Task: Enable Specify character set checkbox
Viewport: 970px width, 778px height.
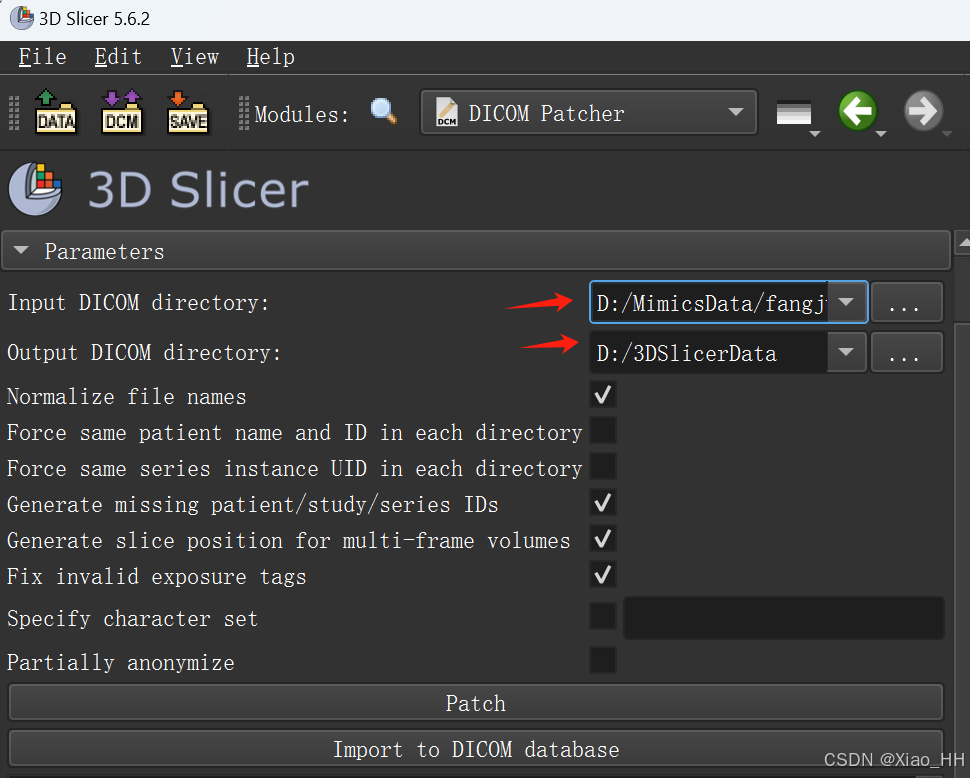Action: (603, 617)
